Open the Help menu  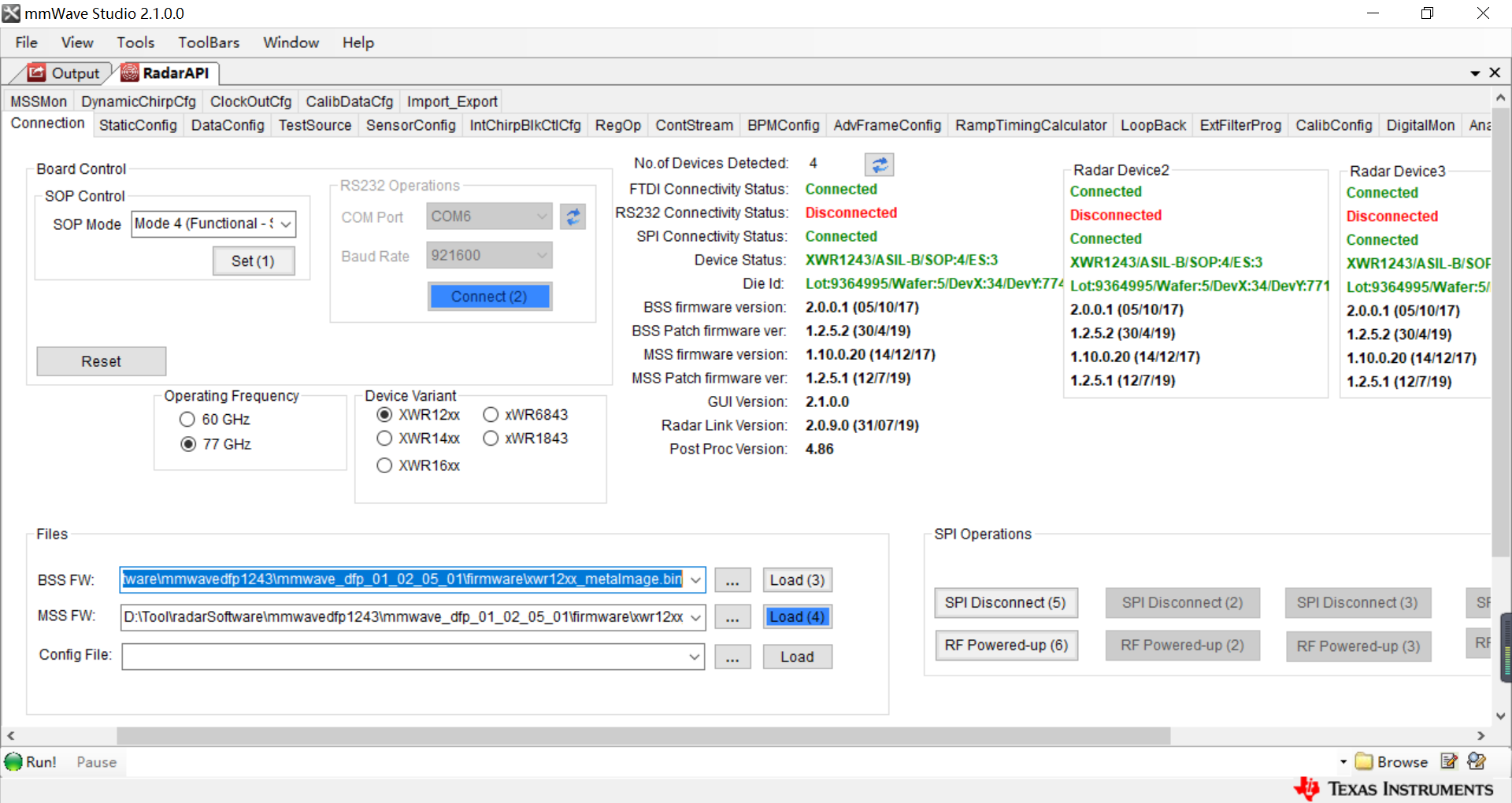click(358, 43)
